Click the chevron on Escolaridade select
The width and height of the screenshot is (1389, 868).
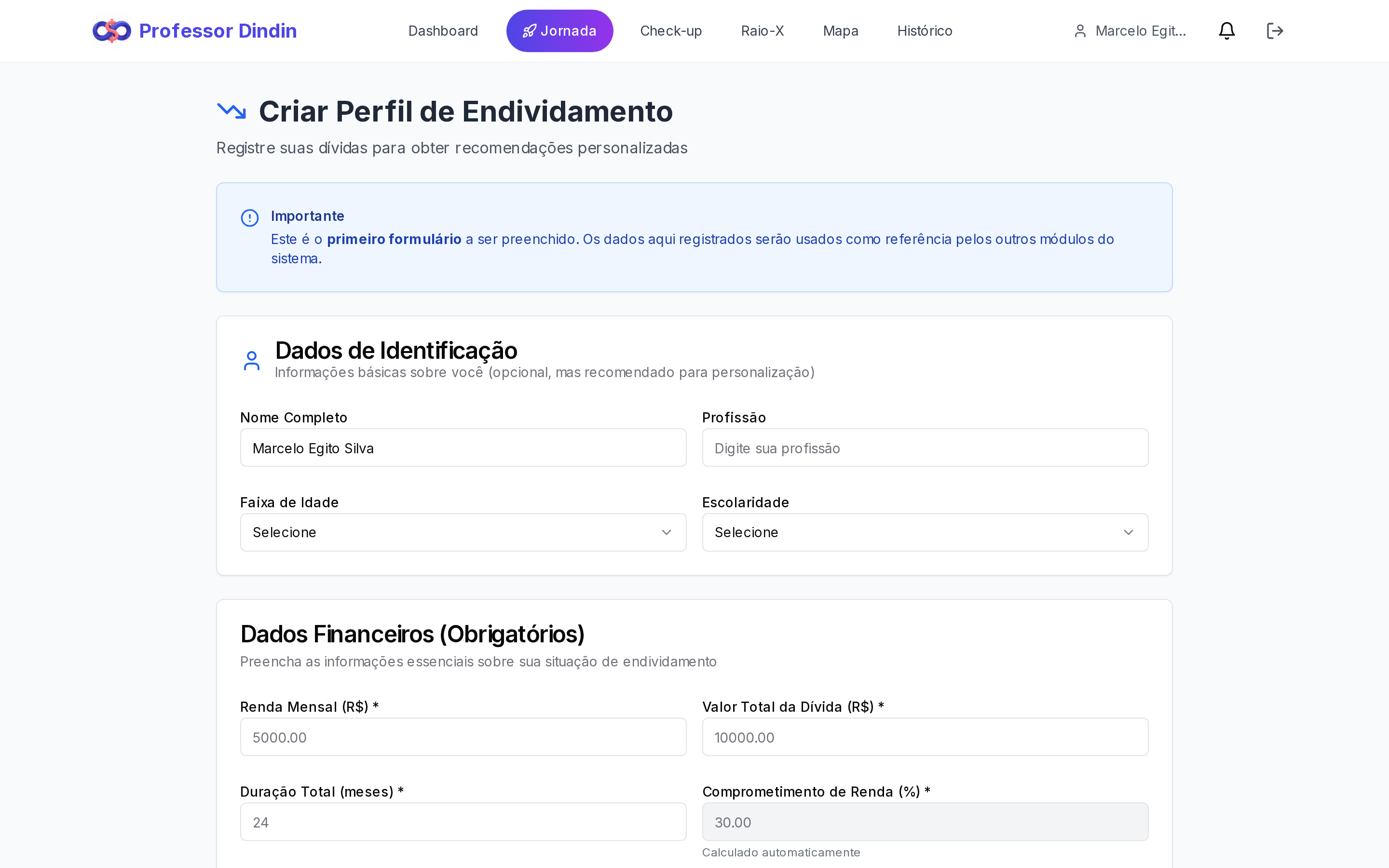(1129, 532)
